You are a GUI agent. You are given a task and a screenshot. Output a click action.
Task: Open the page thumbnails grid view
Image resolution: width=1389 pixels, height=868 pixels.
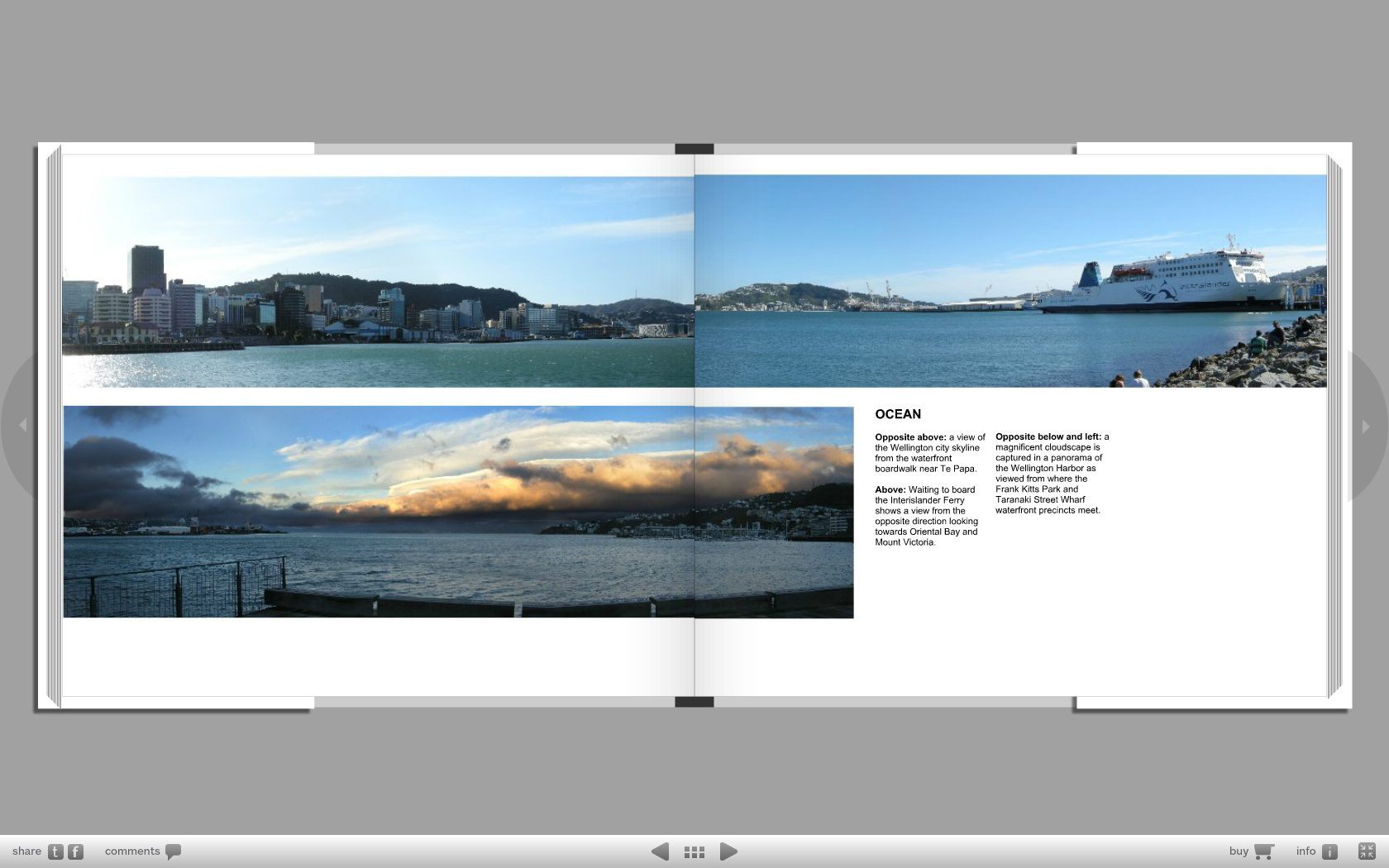click(694, 851)
